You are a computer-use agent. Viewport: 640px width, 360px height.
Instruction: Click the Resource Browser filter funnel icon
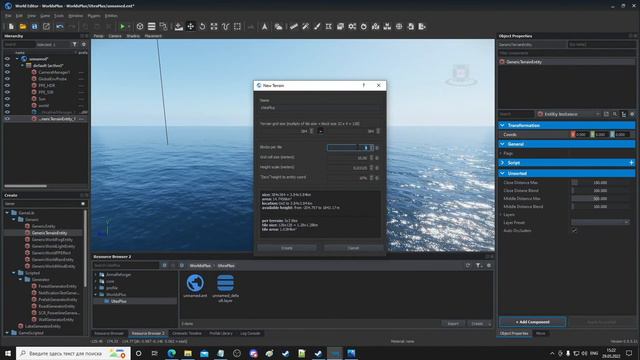coord(478,265)
